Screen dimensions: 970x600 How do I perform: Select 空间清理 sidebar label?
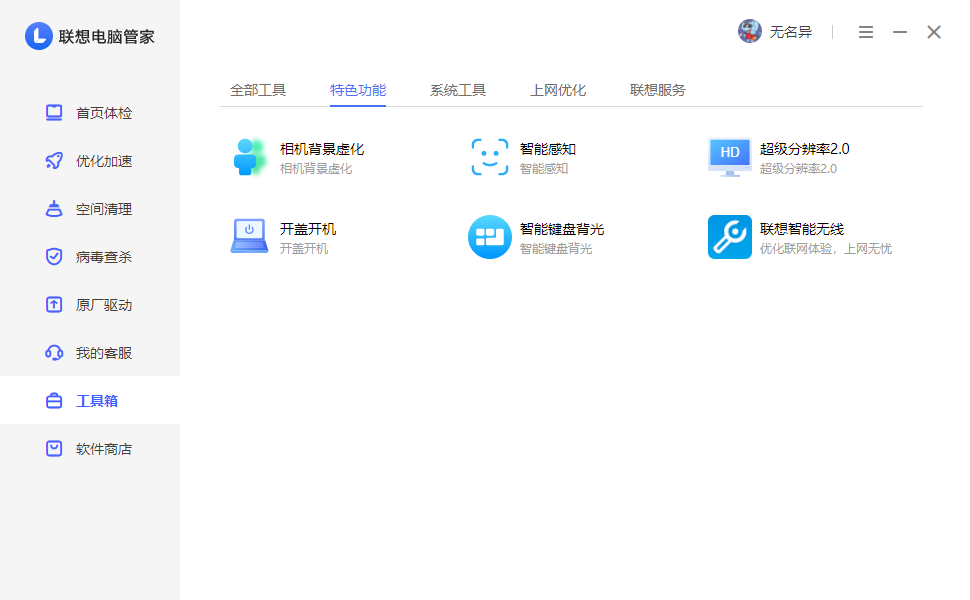coord(104,209)
